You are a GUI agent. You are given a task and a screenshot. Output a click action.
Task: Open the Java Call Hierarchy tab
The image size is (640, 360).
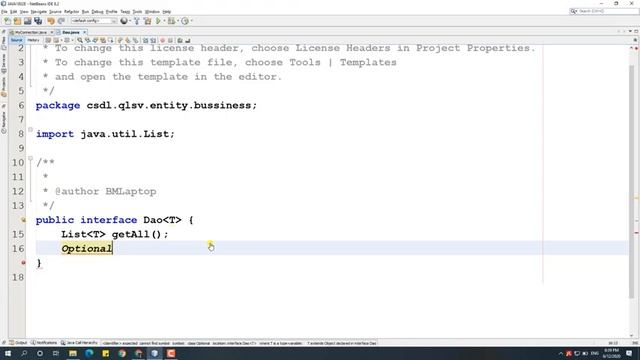coord(79,343)
